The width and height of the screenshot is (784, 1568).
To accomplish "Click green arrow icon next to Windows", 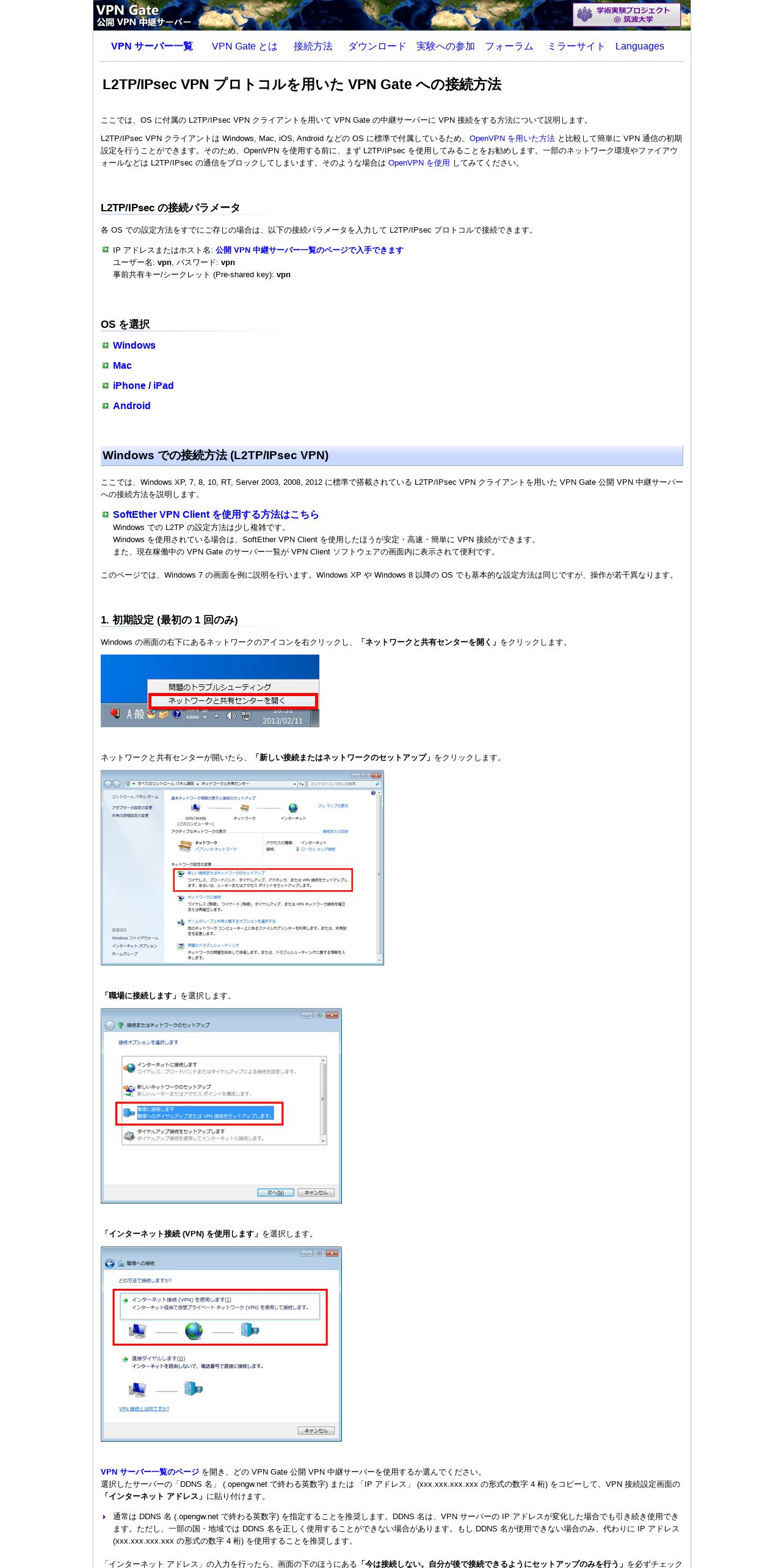I will [x=105, y=346].
